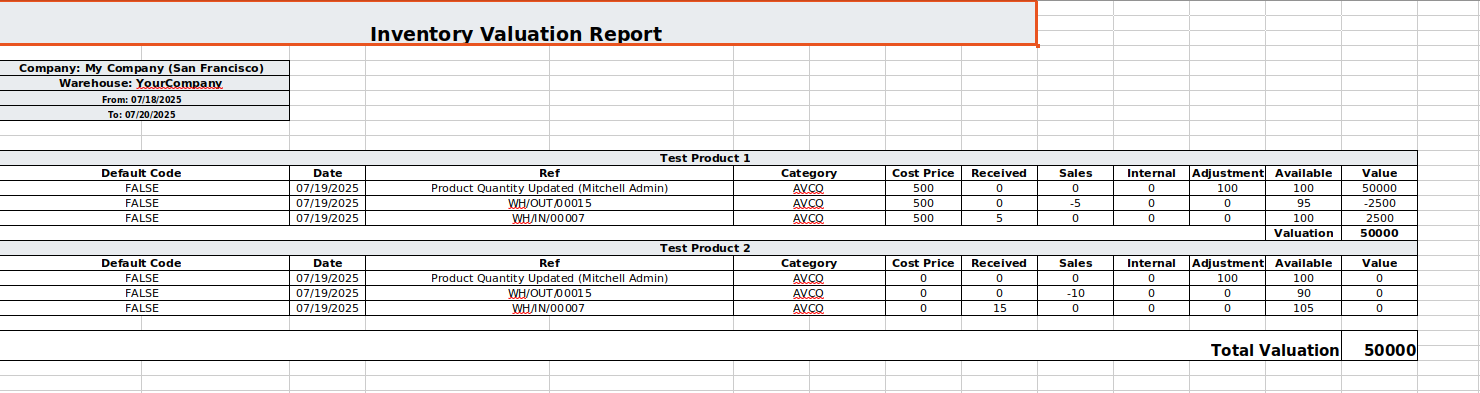Click the From: 07/18/2025 date cell
The image size is (1480, 393).
(144, 99)
